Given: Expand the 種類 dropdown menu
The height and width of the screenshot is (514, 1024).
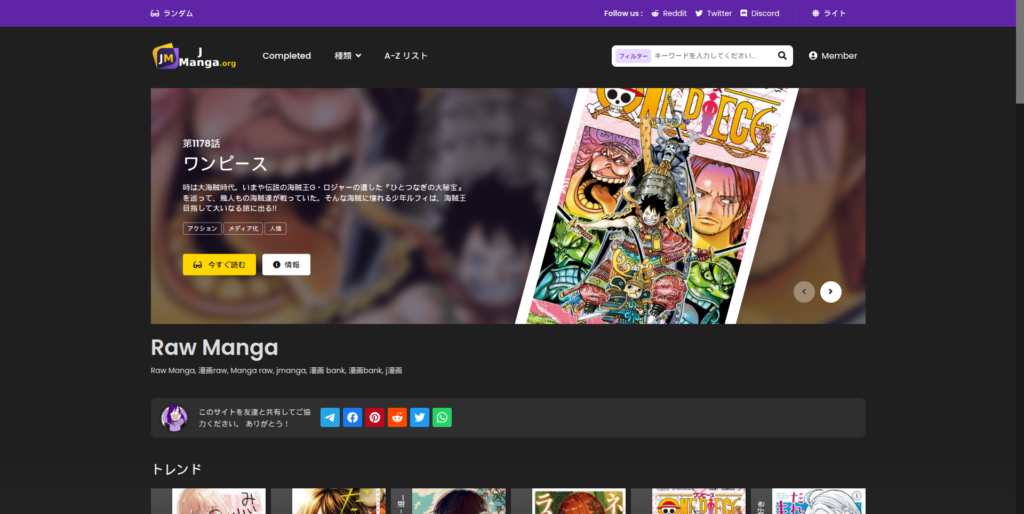Looking at the screenshot, I should (347, 56).
